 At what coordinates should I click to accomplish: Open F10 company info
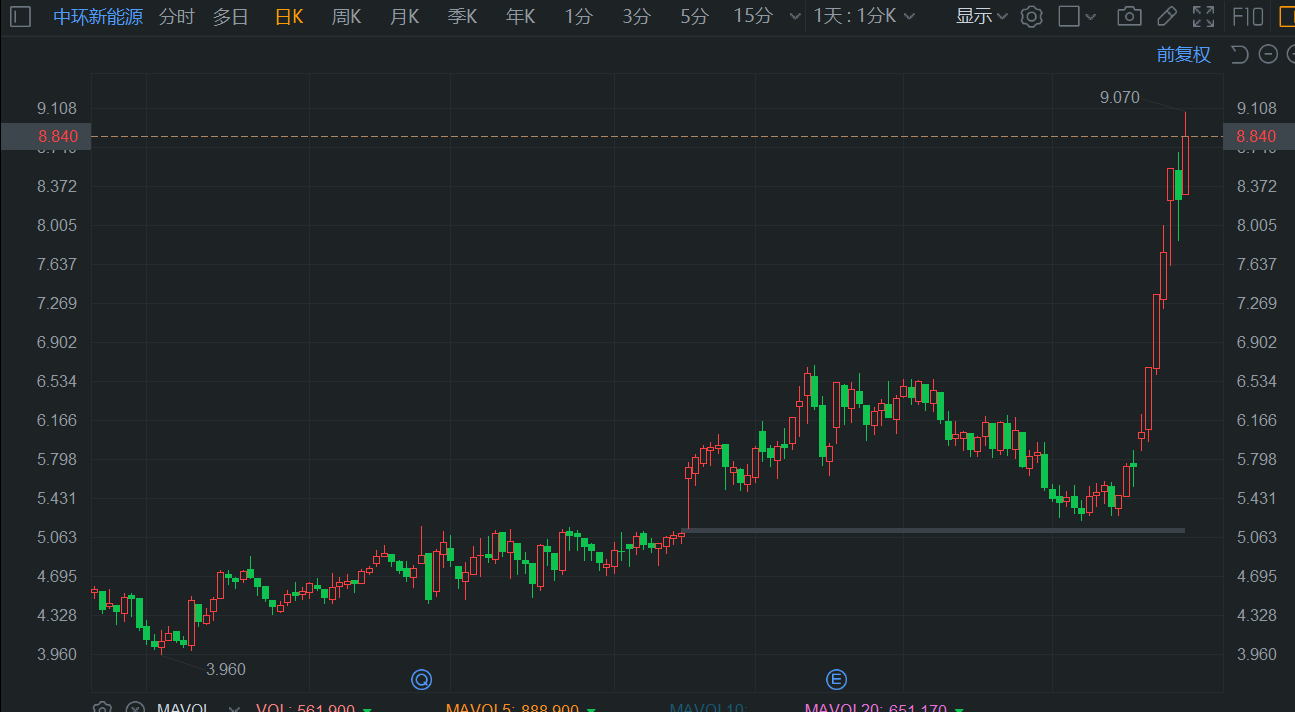click(1248, 16)
